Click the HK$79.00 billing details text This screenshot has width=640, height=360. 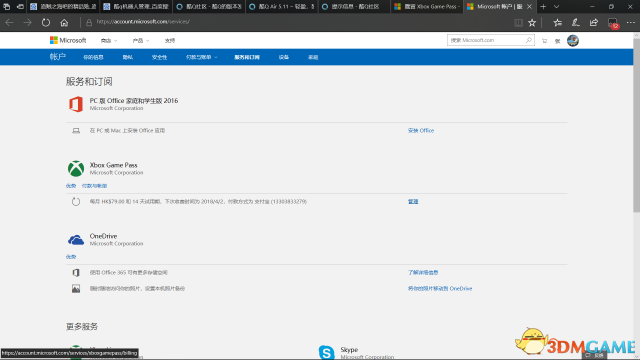pyautogui.click(x=198, y=202)
